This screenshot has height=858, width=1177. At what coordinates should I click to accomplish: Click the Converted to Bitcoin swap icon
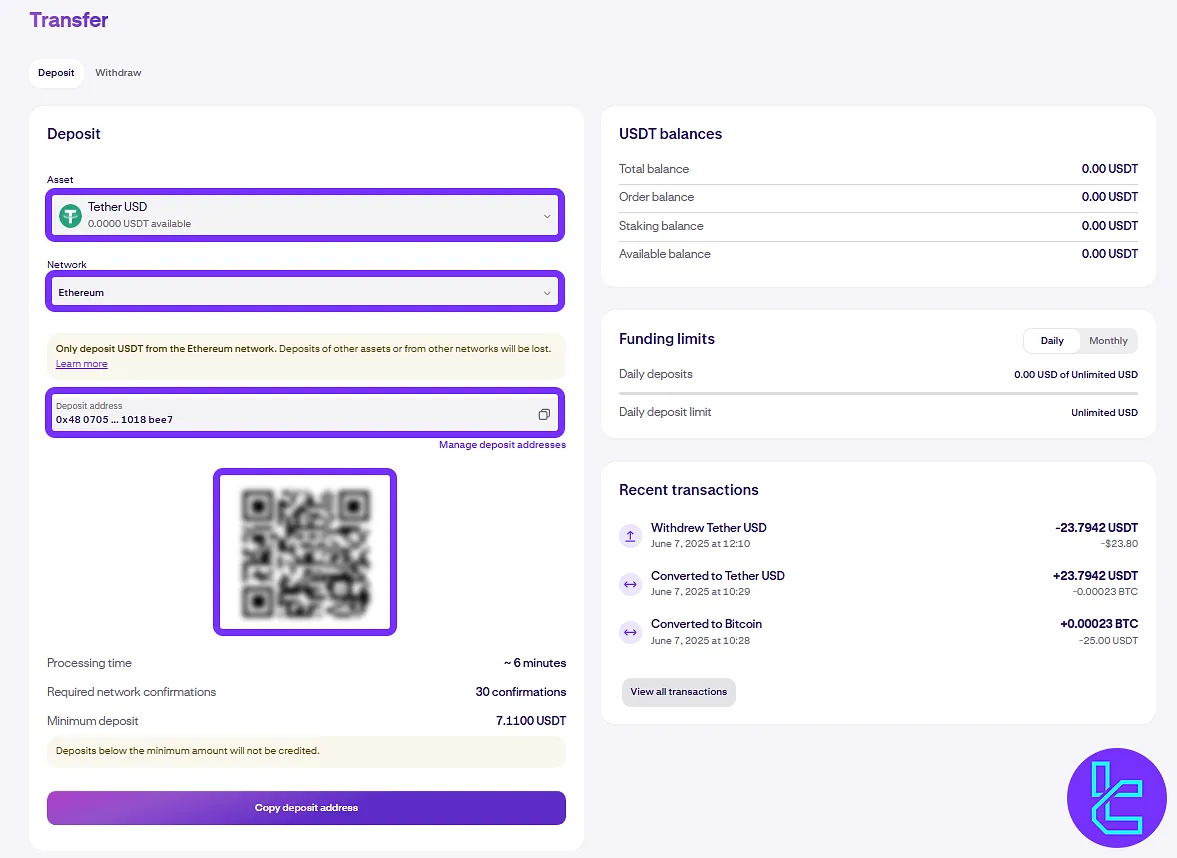(631, 632)
